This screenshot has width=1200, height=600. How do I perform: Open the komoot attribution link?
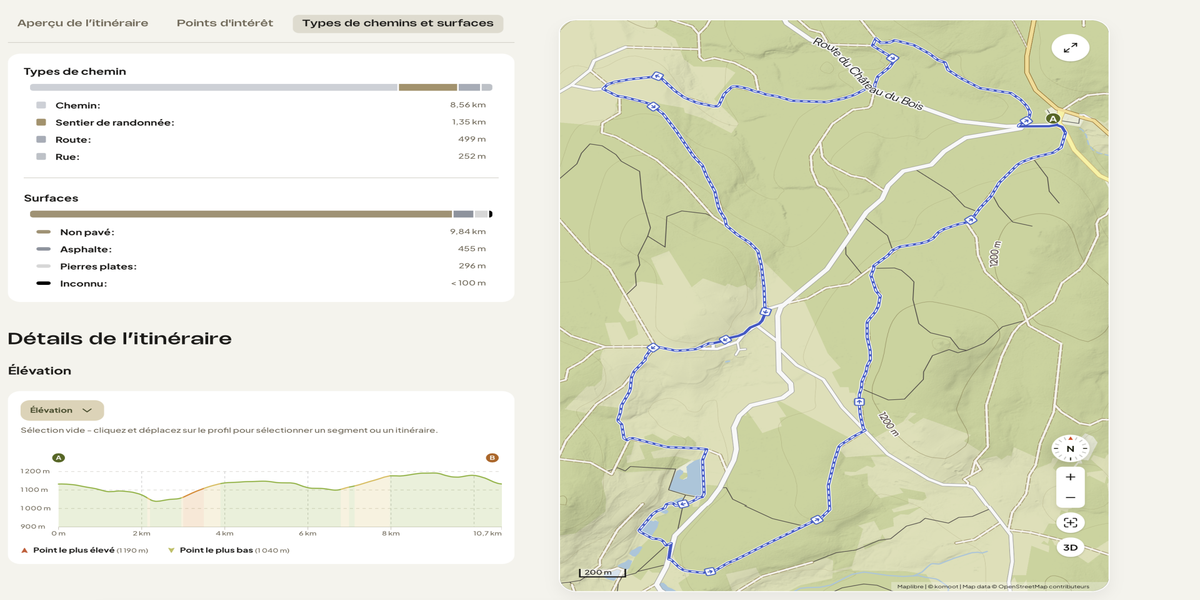coord(944,587)
